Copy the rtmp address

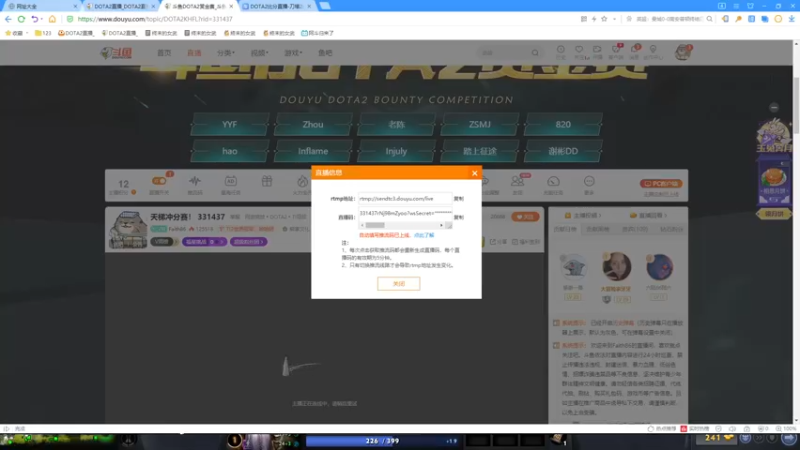[459, 198]
